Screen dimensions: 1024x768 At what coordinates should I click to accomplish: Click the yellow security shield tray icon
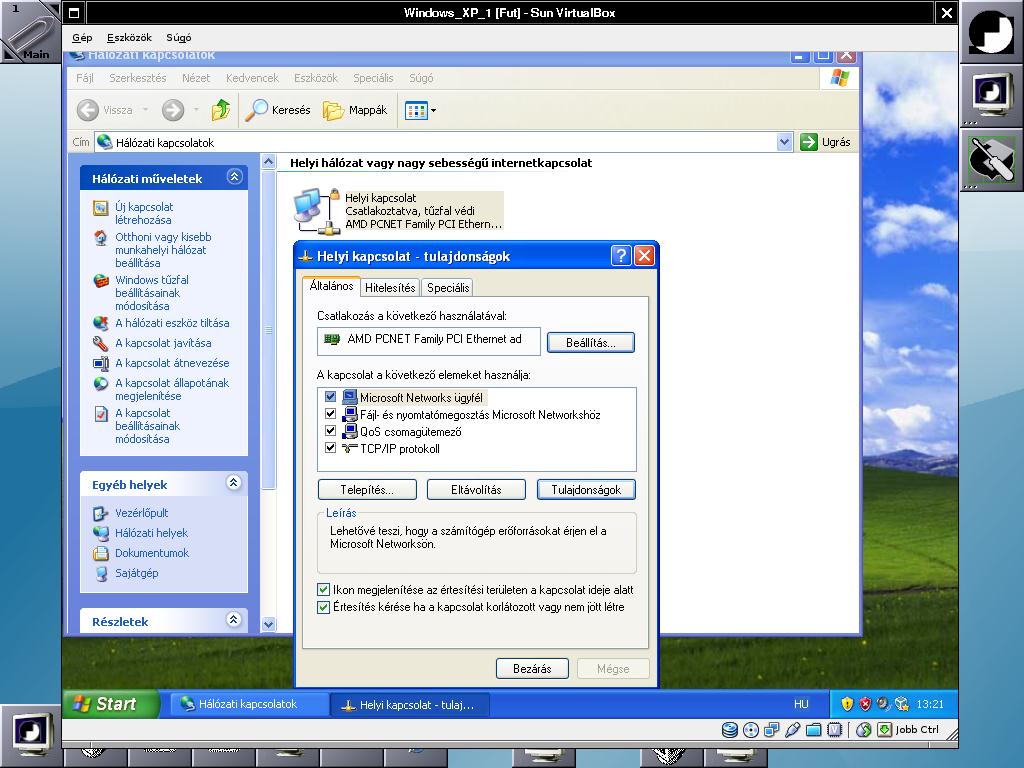(x=847, y=704)
